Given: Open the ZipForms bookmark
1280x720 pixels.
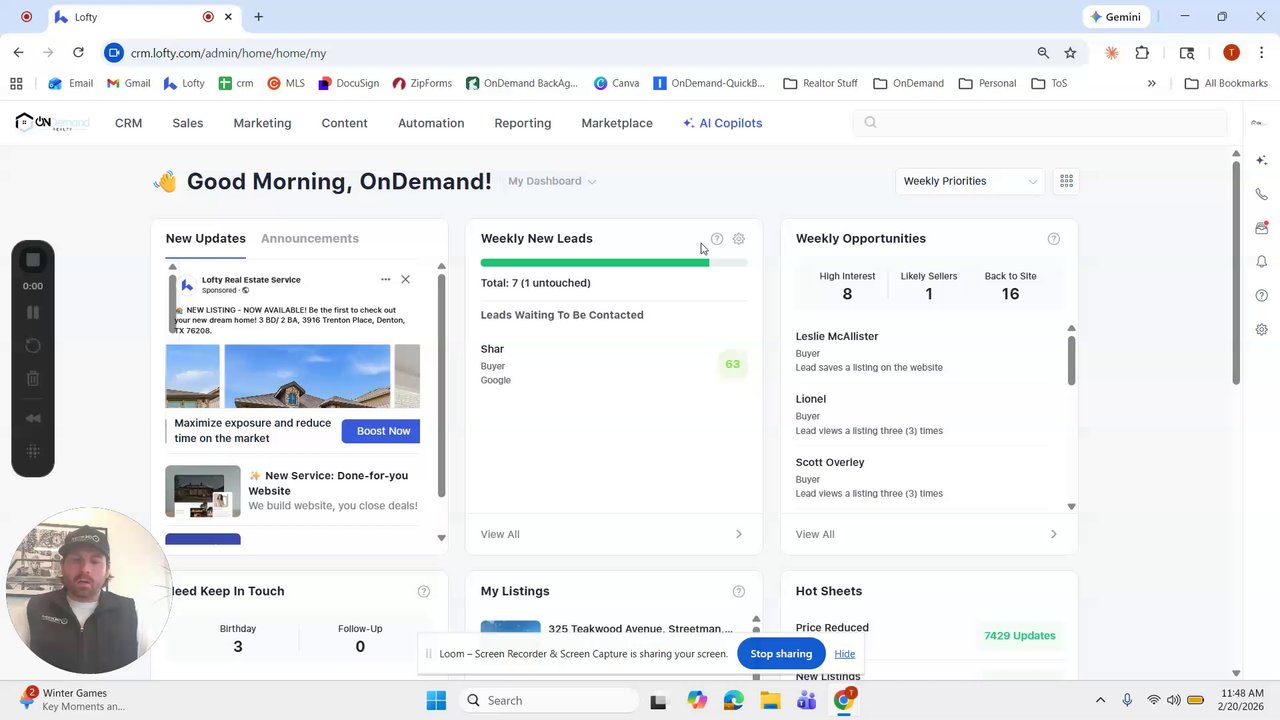Looking at the screenshot, I should point(422,83).
